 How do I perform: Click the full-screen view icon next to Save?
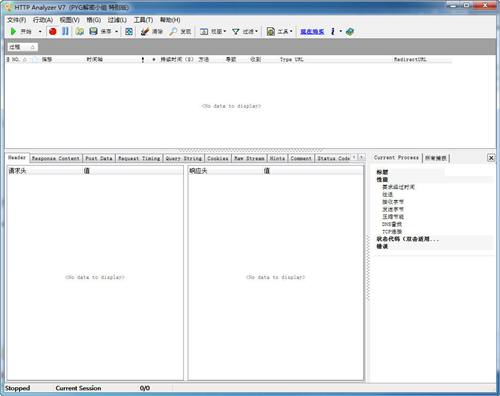tap(129, 31)
